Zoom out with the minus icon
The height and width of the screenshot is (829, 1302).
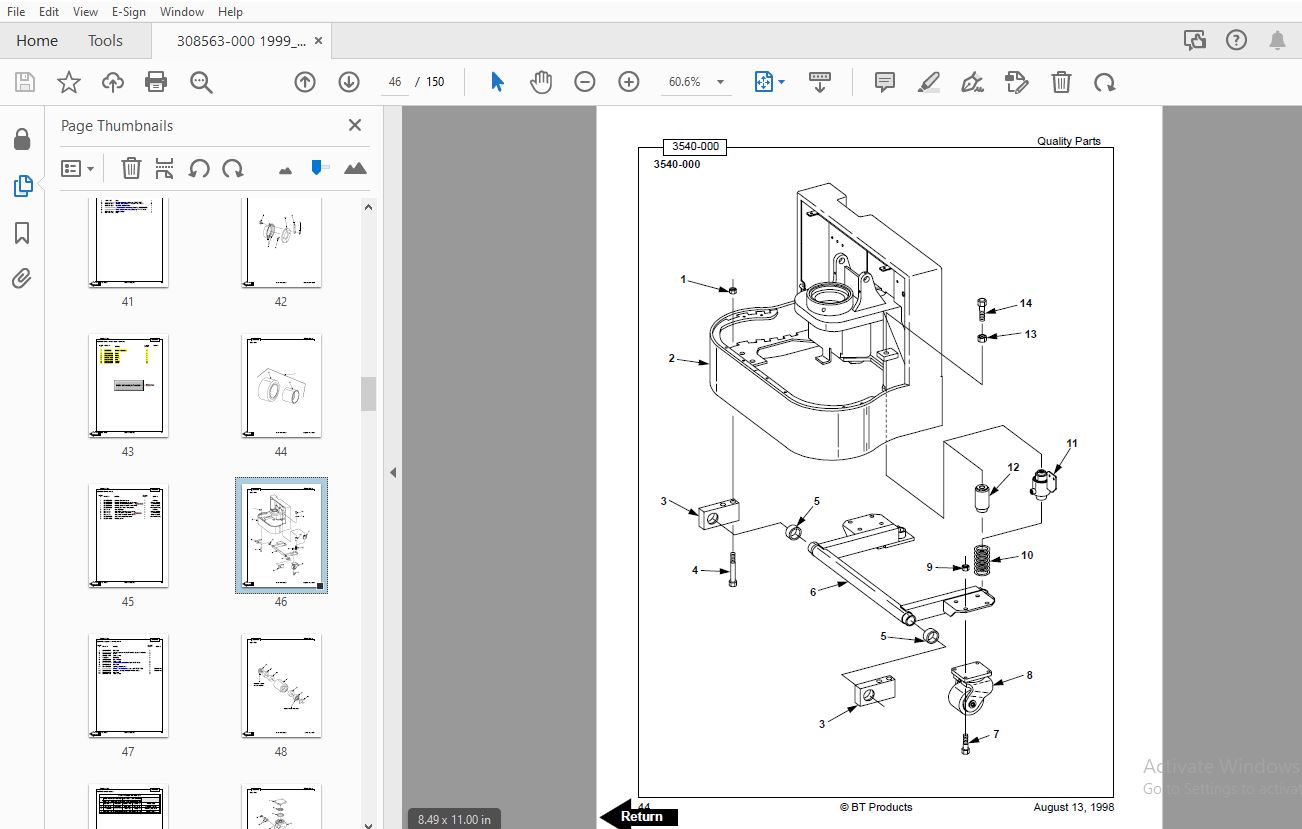coord(585,82)
